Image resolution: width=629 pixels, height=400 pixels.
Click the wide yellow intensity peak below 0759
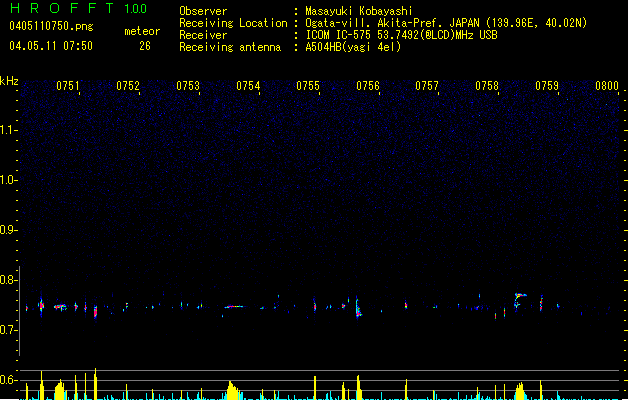[520, 391]
